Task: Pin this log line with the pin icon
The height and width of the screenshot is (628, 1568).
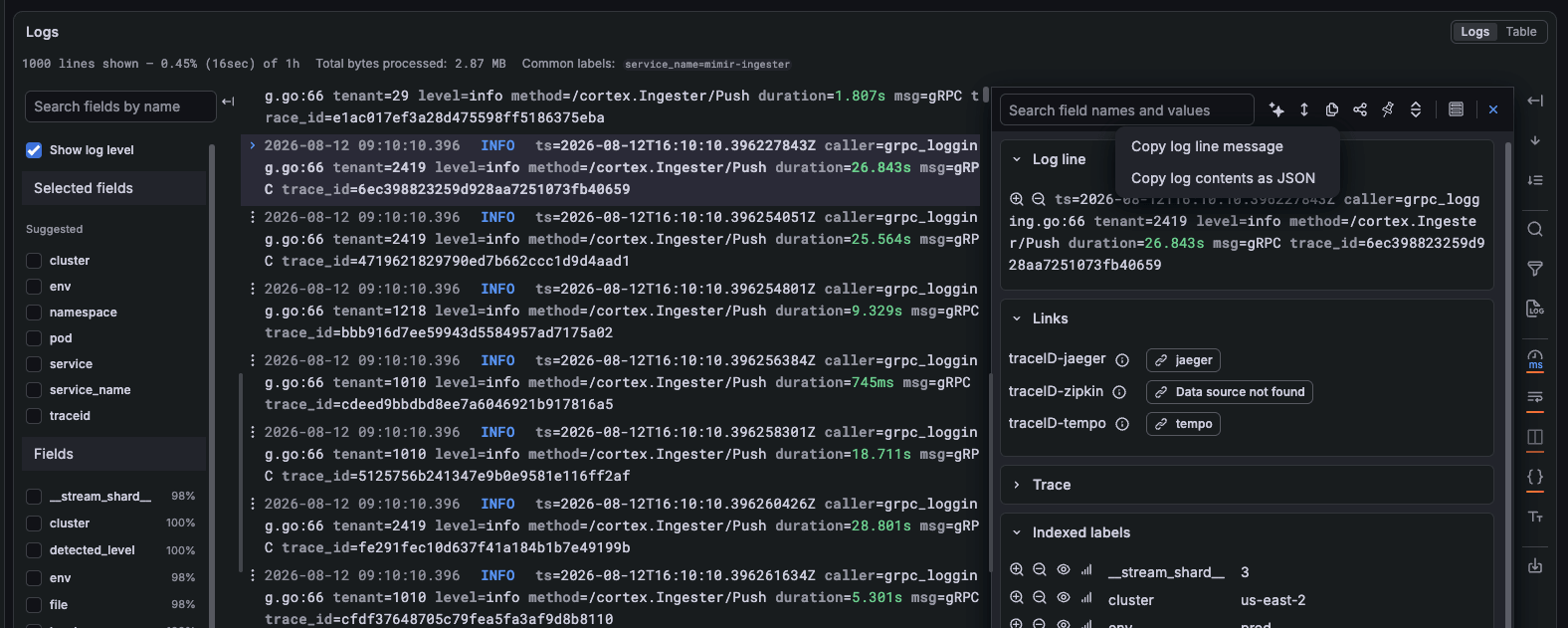Action: (1388, 109)
